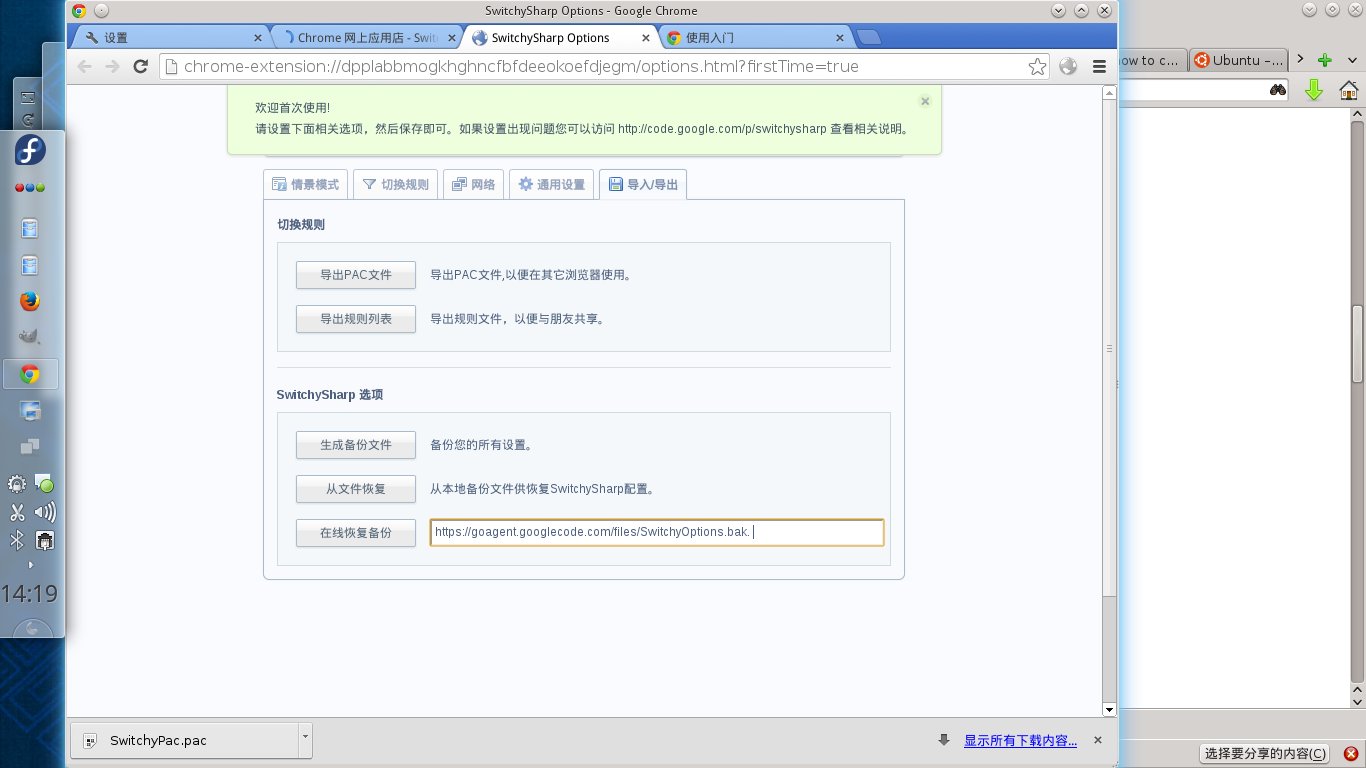Open the second file manager panel icon

pos(30,266)
